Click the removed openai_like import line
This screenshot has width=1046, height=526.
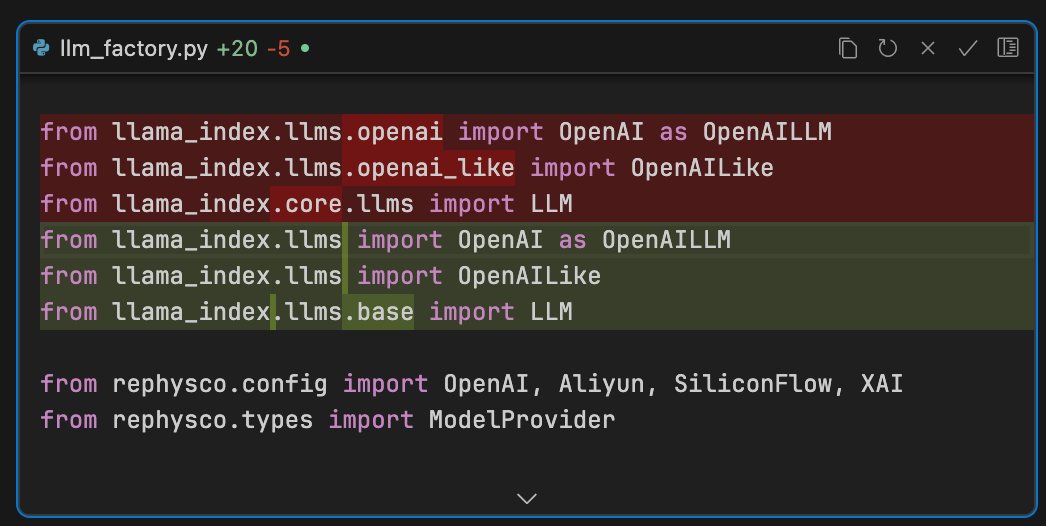[537, 168]
